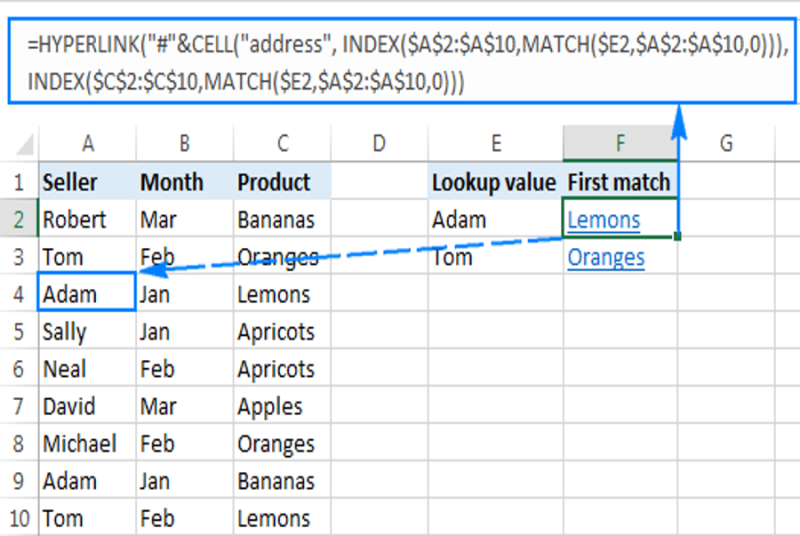Select Bananas cell in row 9

pyautogui.click(x=282, y=481)
